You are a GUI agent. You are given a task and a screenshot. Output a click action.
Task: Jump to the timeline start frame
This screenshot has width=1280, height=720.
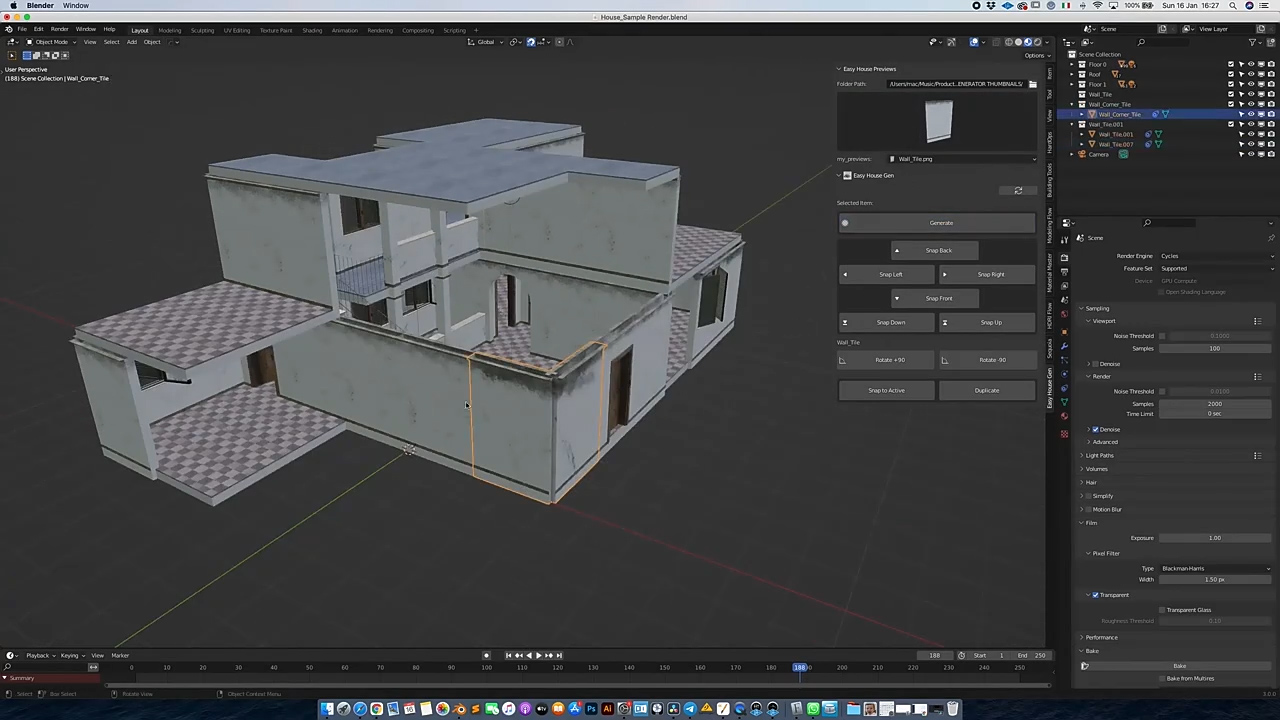coord(508,655)
